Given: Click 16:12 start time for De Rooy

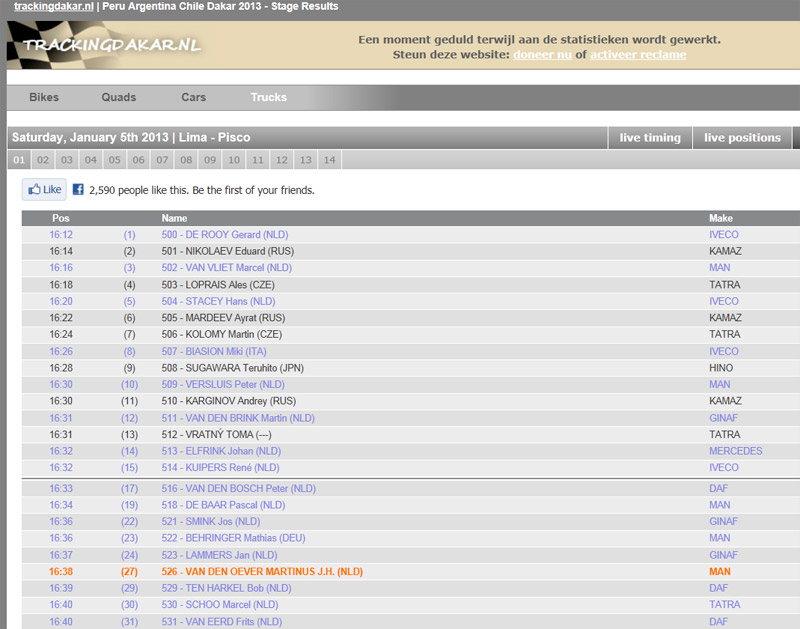Looking at the screenshot, I should click(61, 235).
